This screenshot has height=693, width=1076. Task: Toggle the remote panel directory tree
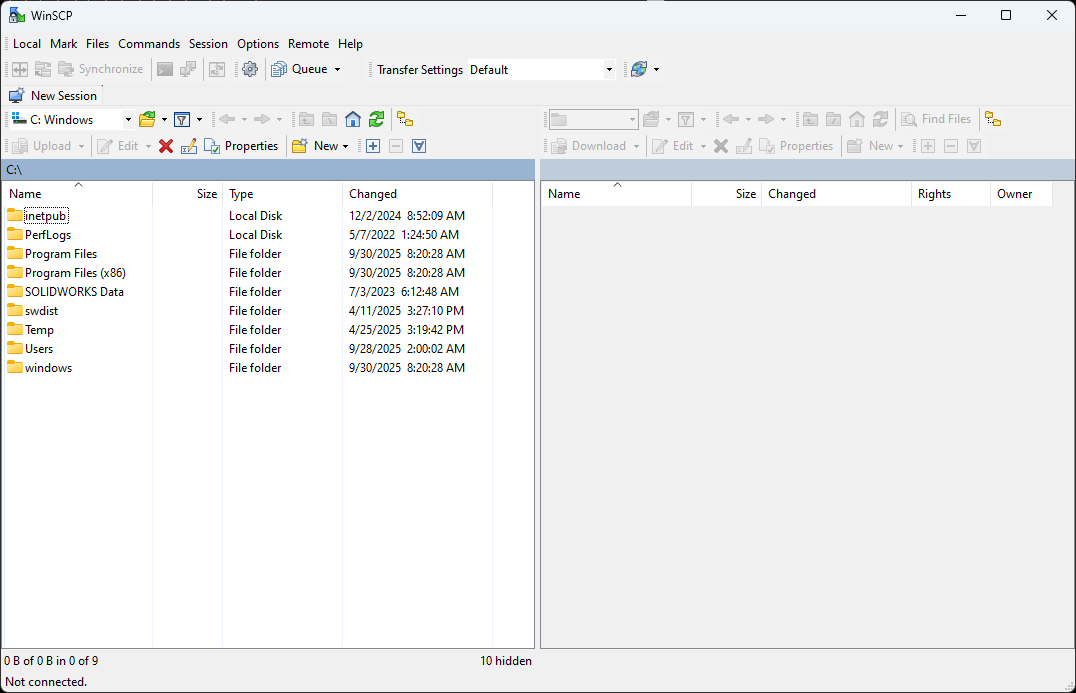point(993,119)
